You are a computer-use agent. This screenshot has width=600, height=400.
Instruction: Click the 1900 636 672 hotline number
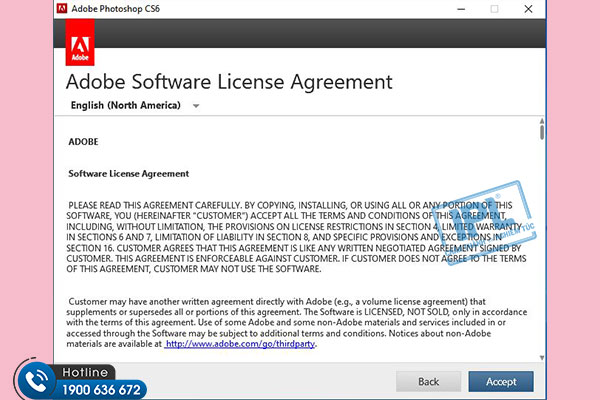101,390
